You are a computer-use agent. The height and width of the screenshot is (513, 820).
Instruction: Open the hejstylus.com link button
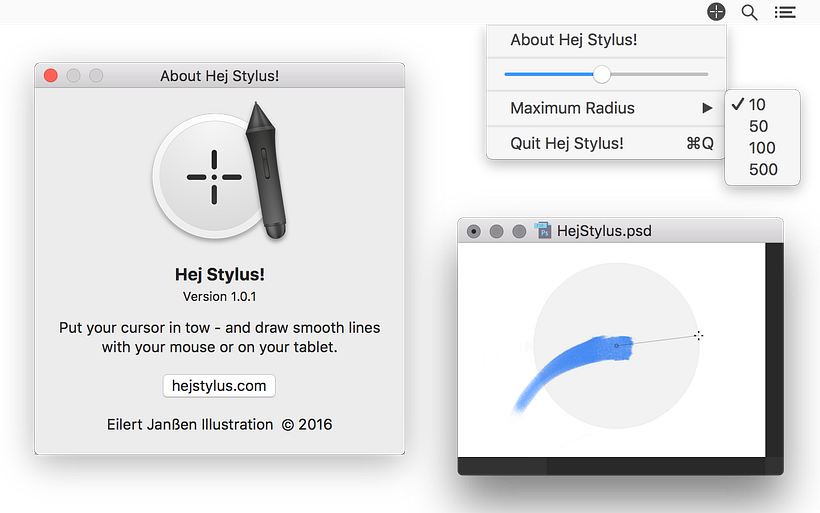pyautogui.click(x=219, y=386)
